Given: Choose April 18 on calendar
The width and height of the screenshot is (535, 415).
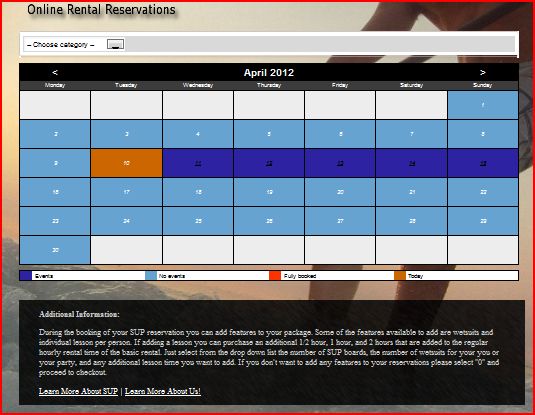Looking at the screenshot, I should 198,192.
